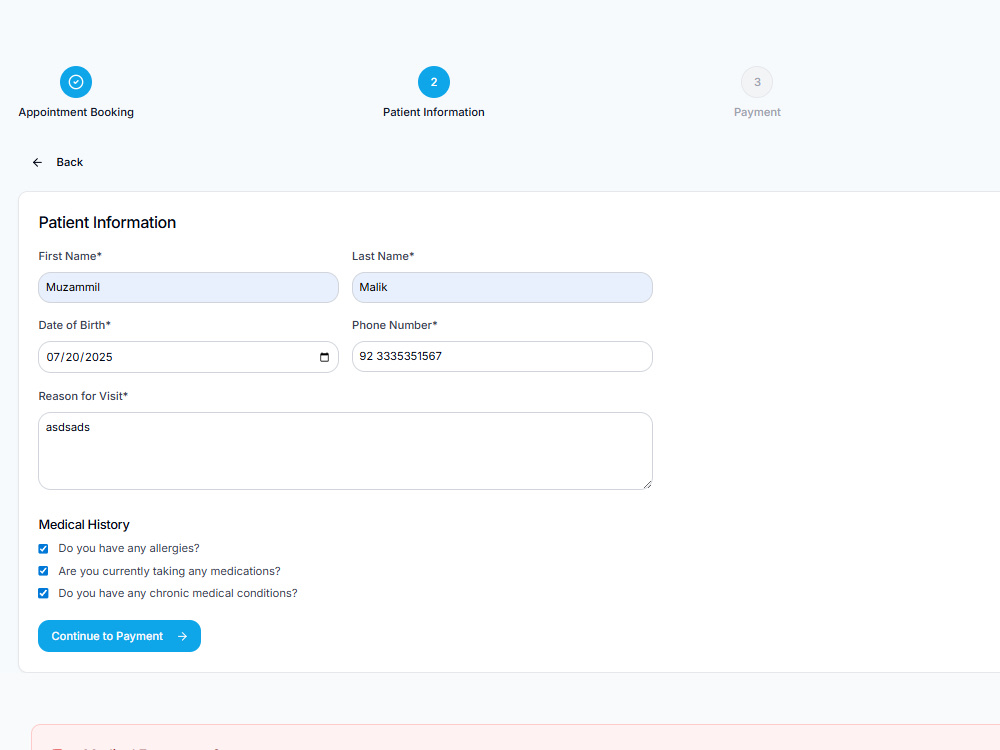Viewport: 1000px width, 750px height.
Task: Click the Patient Information step label
Action: point(434,112)
